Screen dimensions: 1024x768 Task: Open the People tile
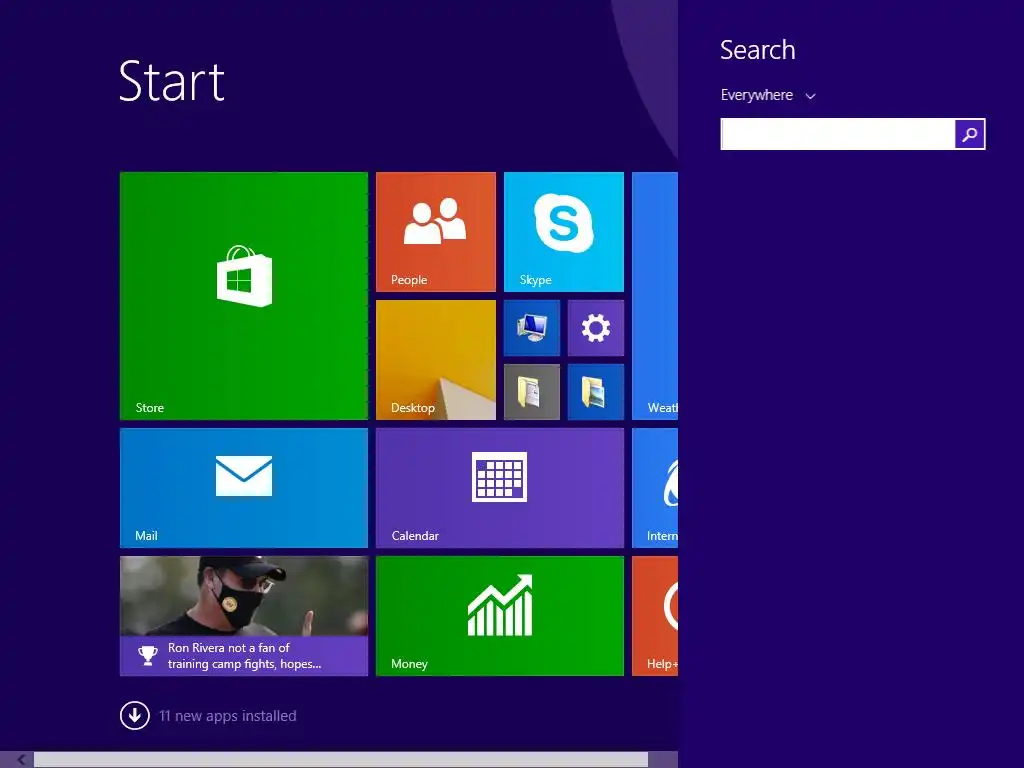[x=436, y=232]
